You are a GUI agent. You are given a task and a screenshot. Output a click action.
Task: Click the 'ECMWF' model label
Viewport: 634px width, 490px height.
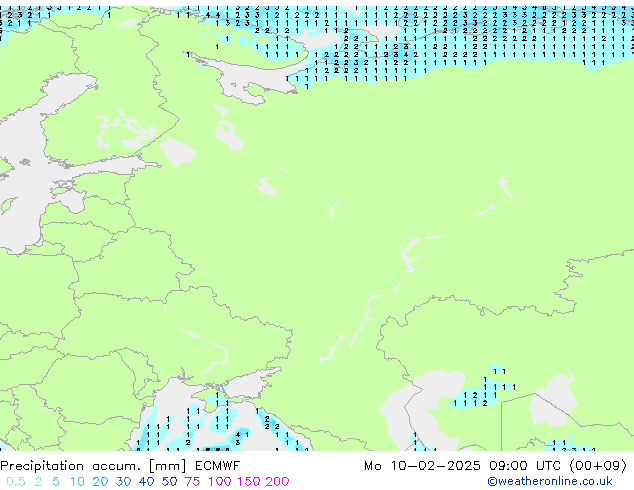coord(218,466)
